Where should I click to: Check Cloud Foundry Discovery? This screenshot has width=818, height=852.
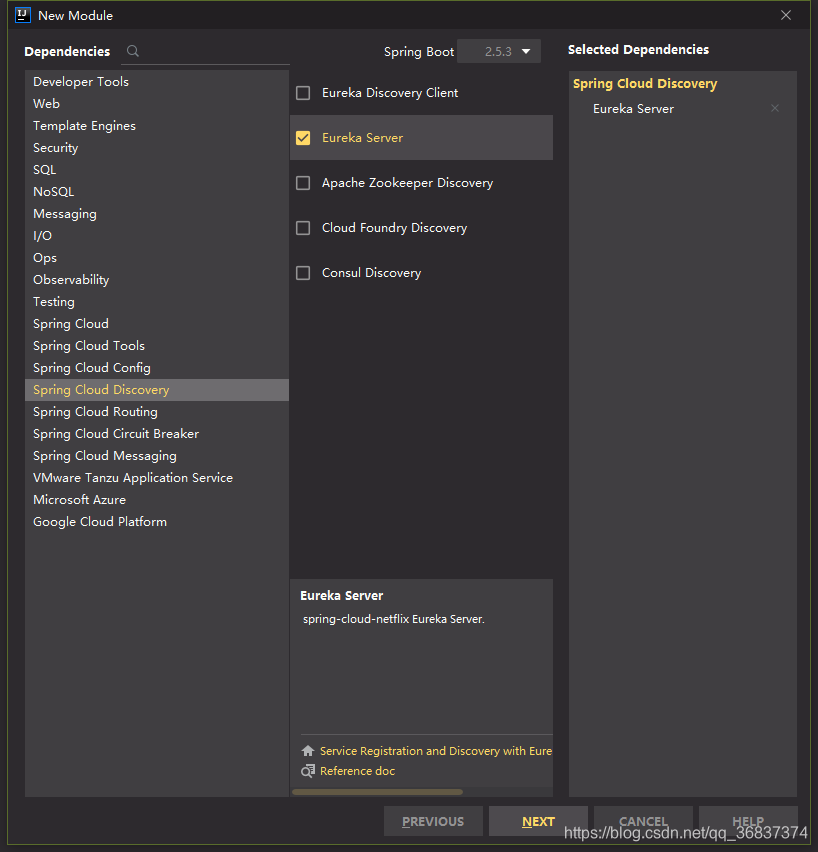pos(303,228)
